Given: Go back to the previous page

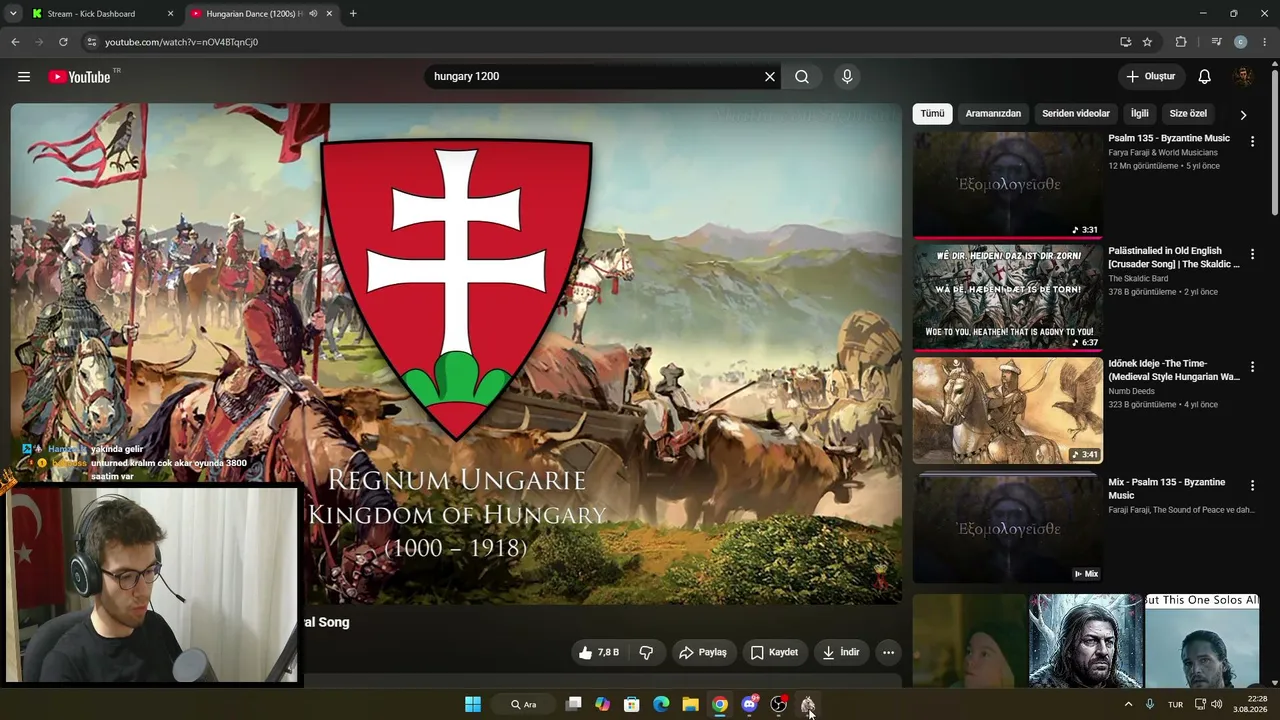Looking at the screenshot, I should point(15,42).
